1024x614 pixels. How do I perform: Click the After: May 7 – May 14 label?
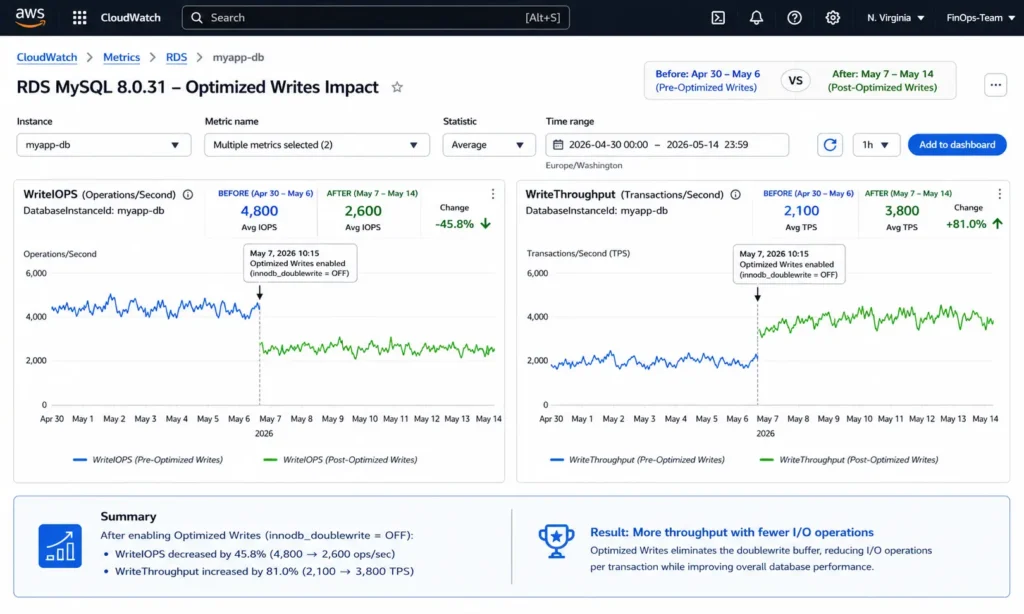click(882, 74)
